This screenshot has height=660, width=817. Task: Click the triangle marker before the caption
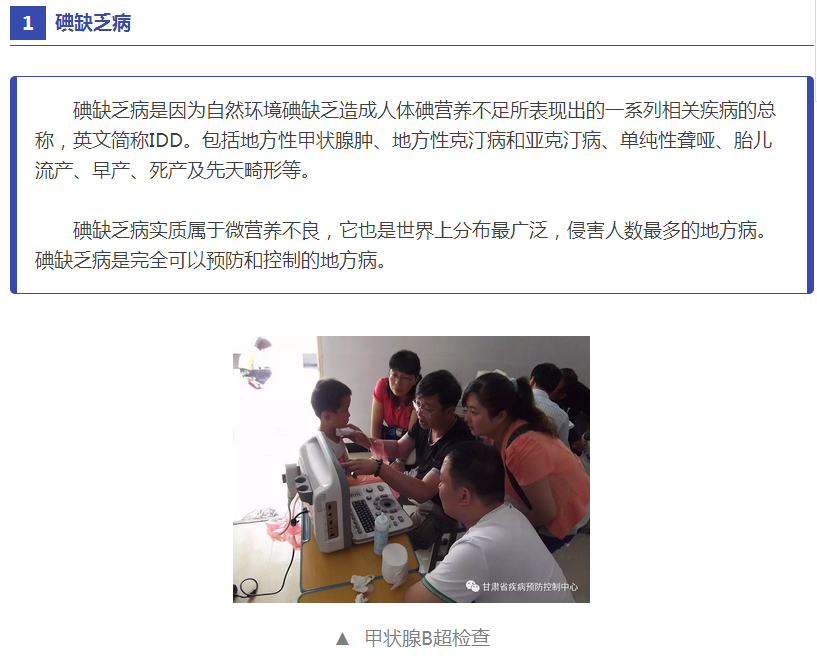(x=342, y=639)
